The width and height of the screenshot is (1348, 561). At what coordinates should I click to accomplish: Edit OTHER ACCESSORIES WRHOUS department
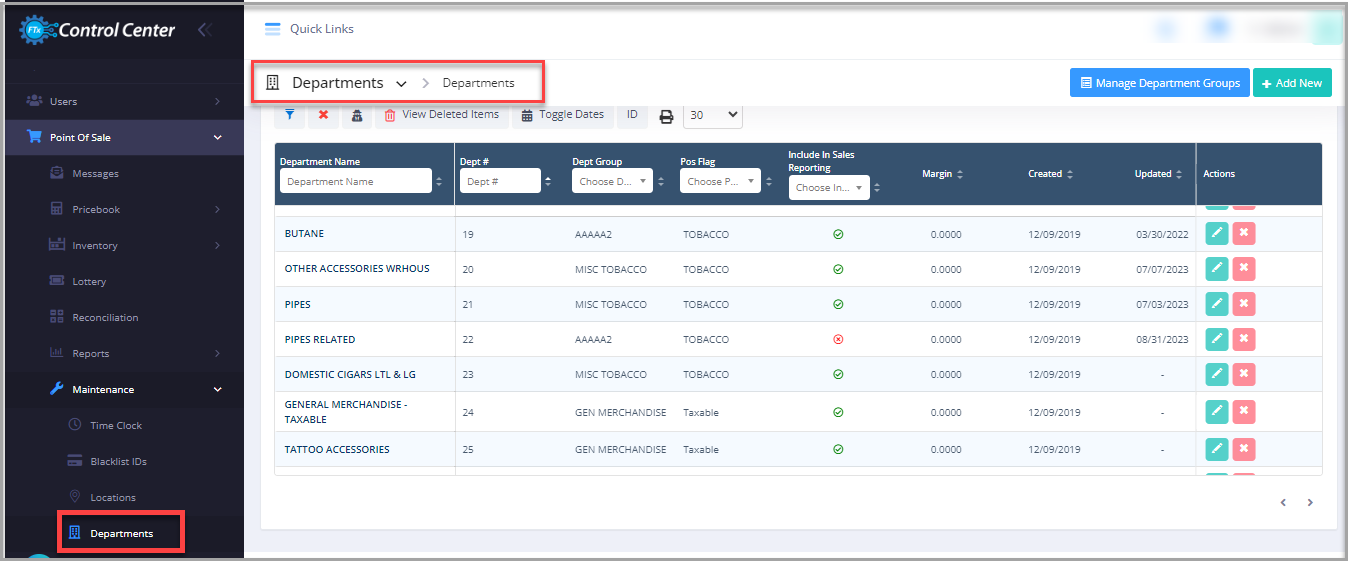click(x=1216, y=269)
